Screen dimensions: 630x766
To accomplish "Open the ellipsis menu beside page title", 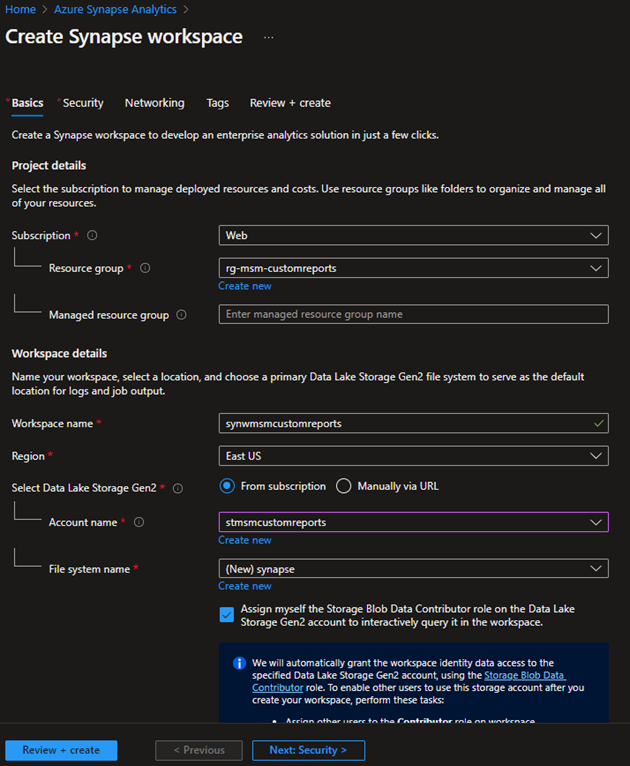I will point(269,38).
